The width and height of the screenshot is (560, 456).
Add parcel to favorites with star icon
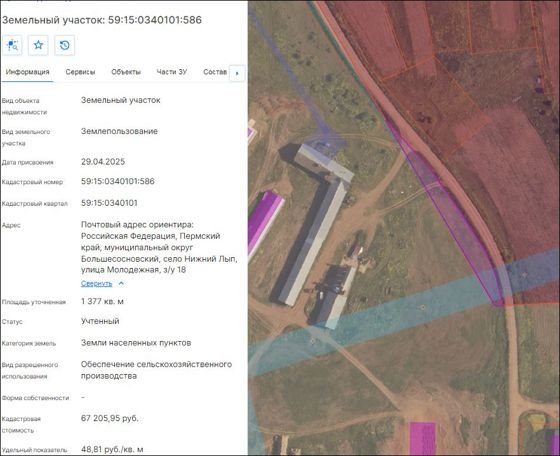pyautogui.click(x=38, y=45)
